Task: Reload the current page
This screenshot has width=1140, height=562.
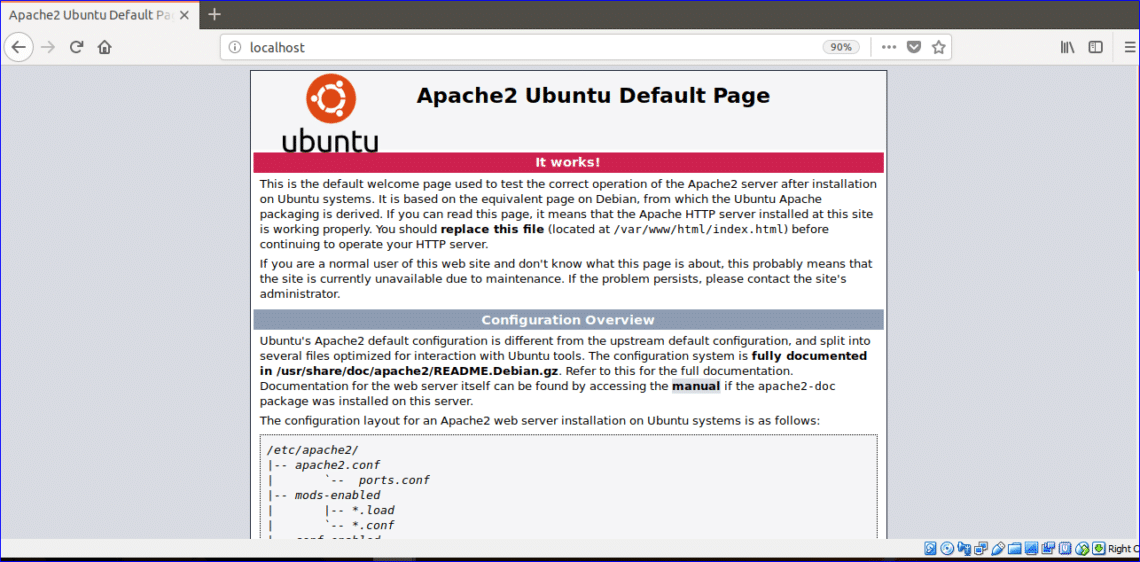Action: (x=76, y=47)
